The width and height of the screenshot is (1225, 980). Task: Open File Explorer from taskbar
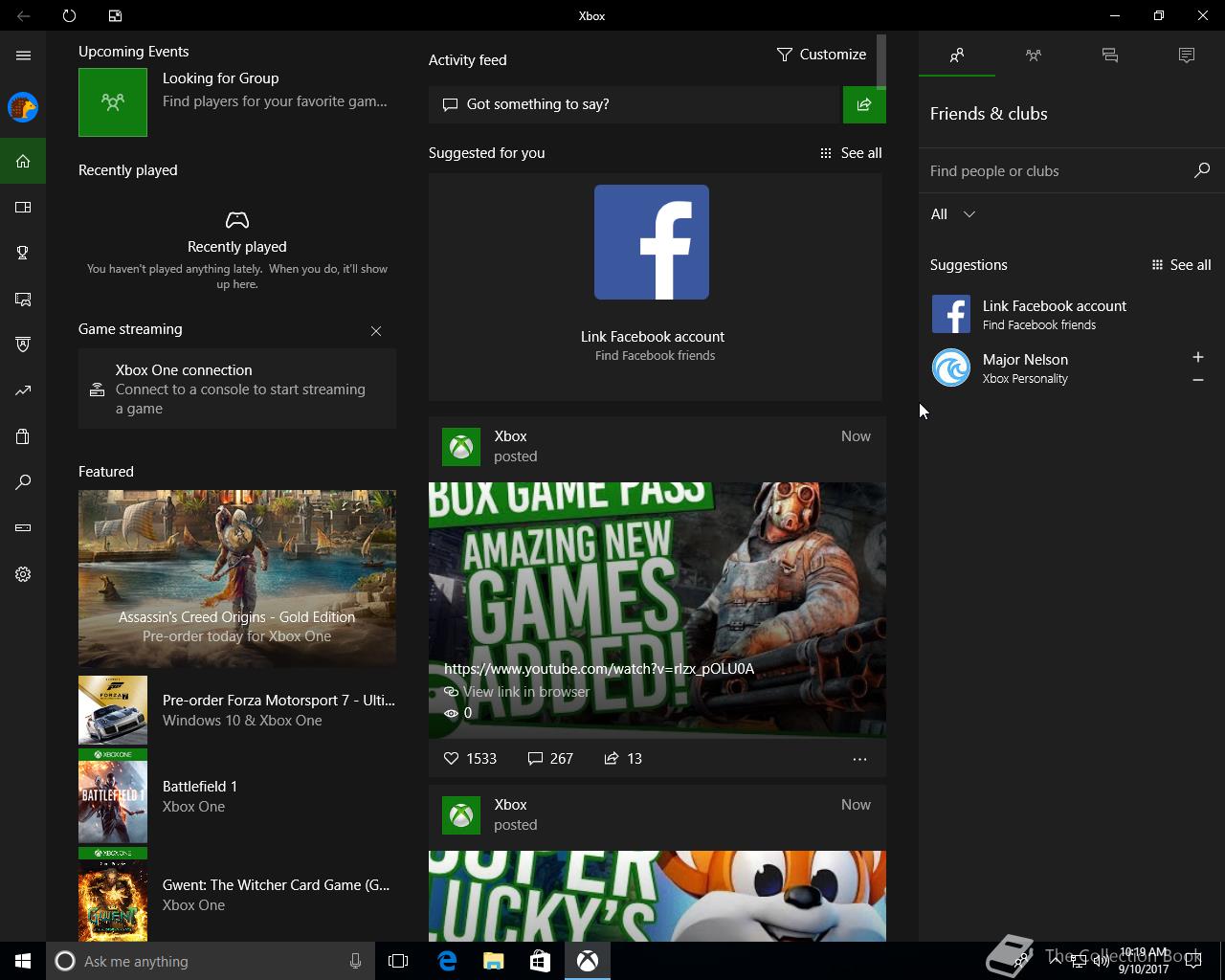click(x=494, y=961)
